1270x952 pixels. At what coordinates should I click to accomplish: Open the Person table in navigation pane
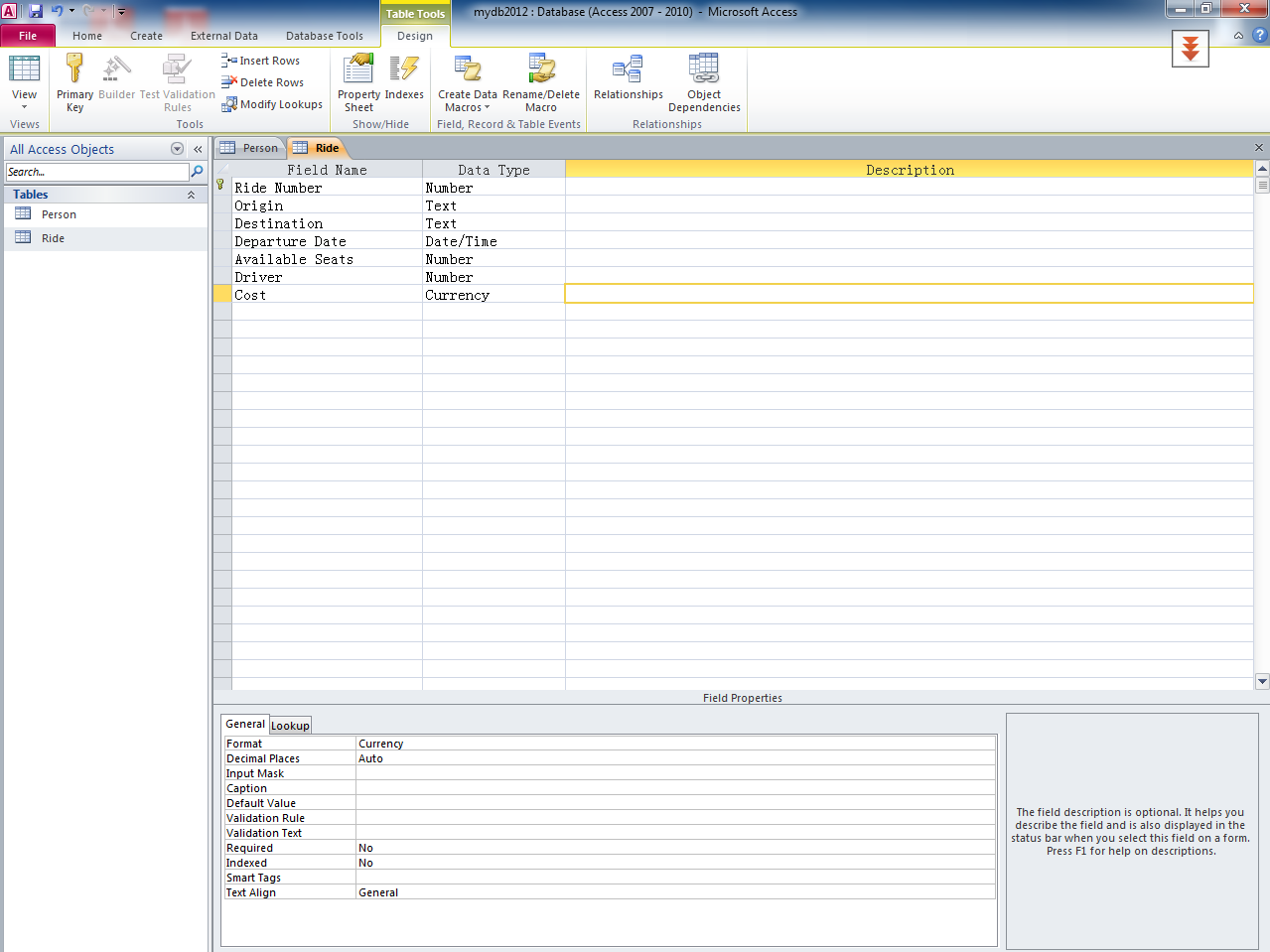click(59, 214)
